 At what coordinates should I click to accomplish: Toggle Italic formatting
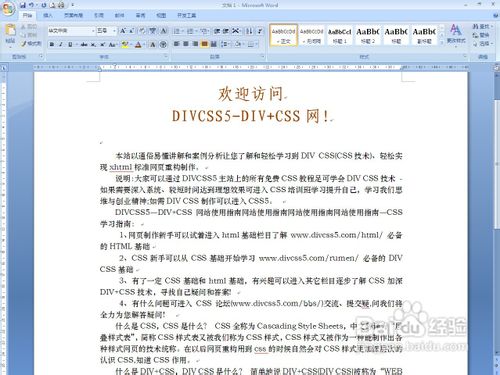pyautogui.click(x=61, y=44)
